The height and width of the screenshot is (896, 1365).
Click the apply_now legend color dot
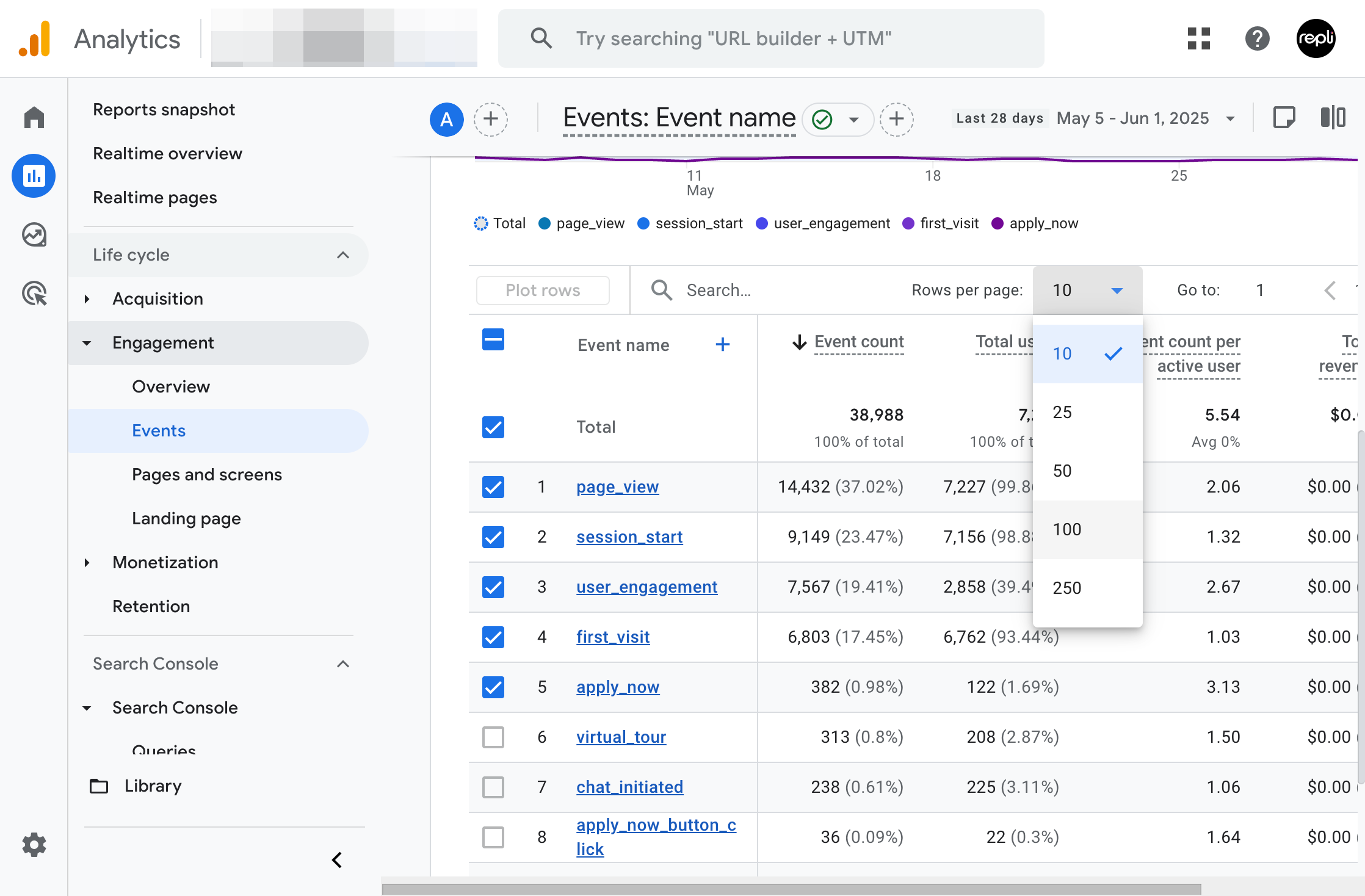[997, 223]
